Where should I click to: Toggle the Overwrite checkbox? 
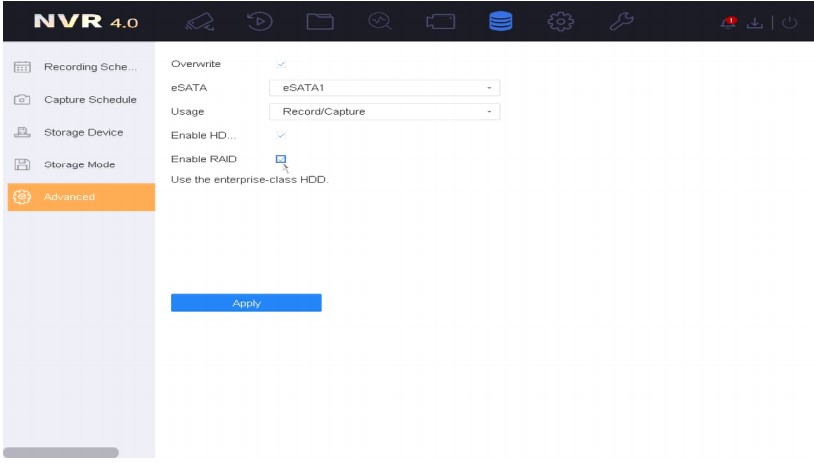(x=281, y=64)
